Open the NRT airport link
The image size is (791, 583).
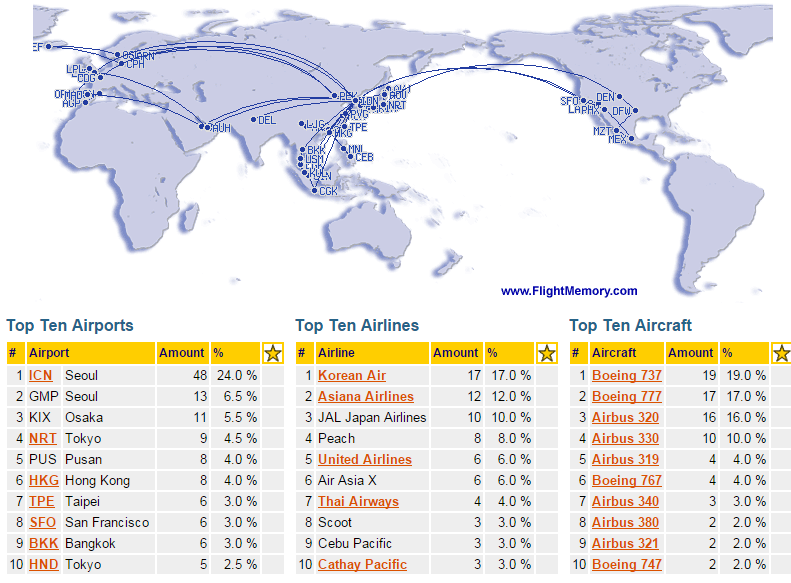(42, 438)
